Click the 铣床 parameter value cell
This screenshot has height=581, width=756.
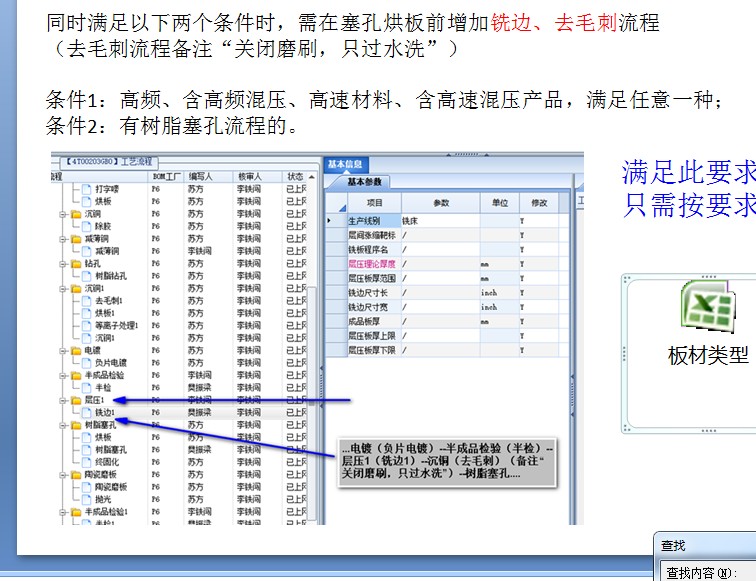click(441, 221)
